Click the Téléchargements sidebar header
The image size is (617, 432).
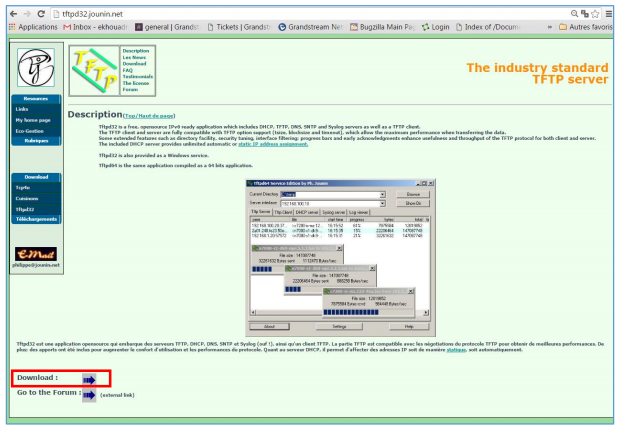click(36, 219)
